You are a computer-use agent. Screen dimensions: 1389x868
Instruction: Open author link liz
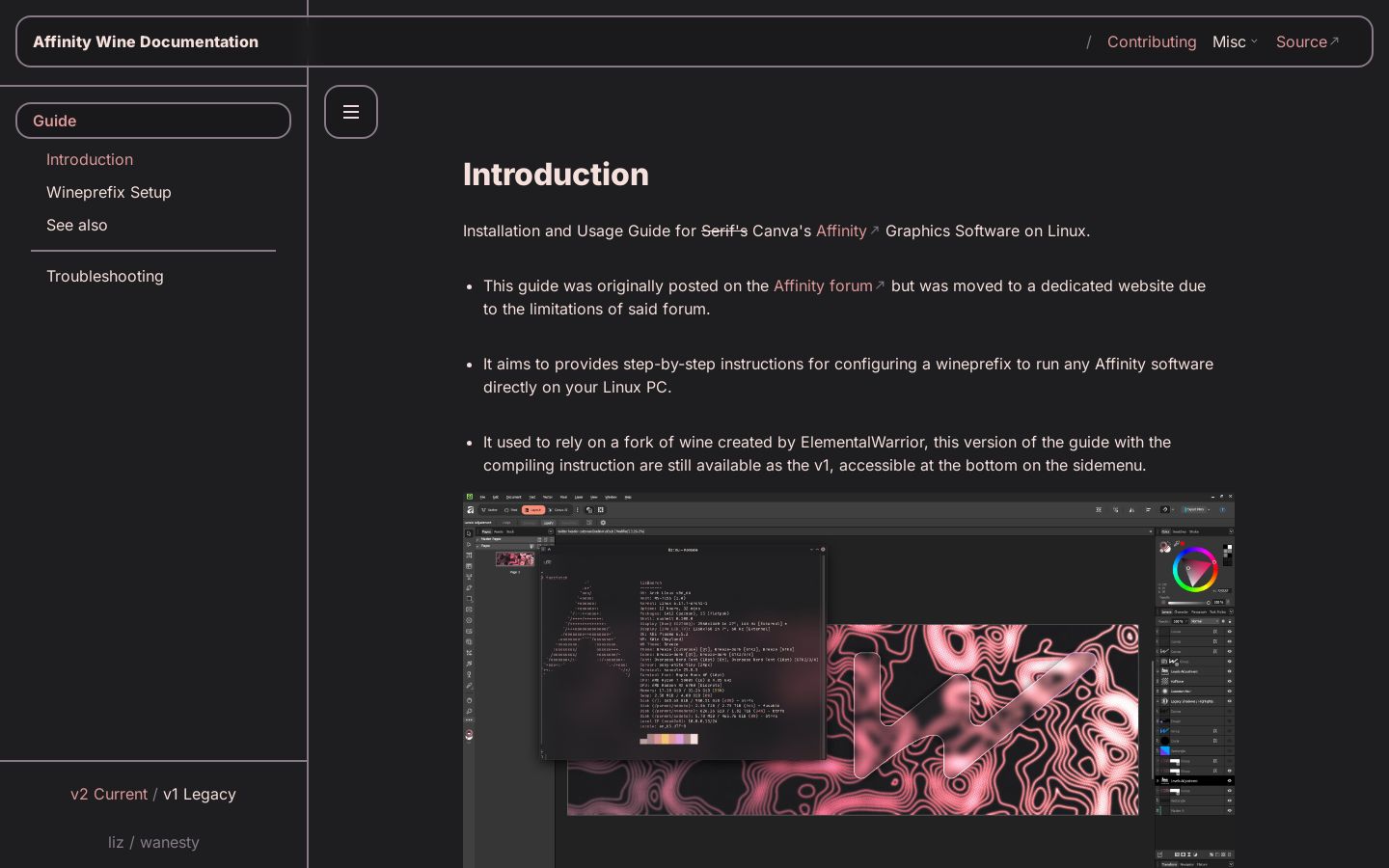coord(116,842)
